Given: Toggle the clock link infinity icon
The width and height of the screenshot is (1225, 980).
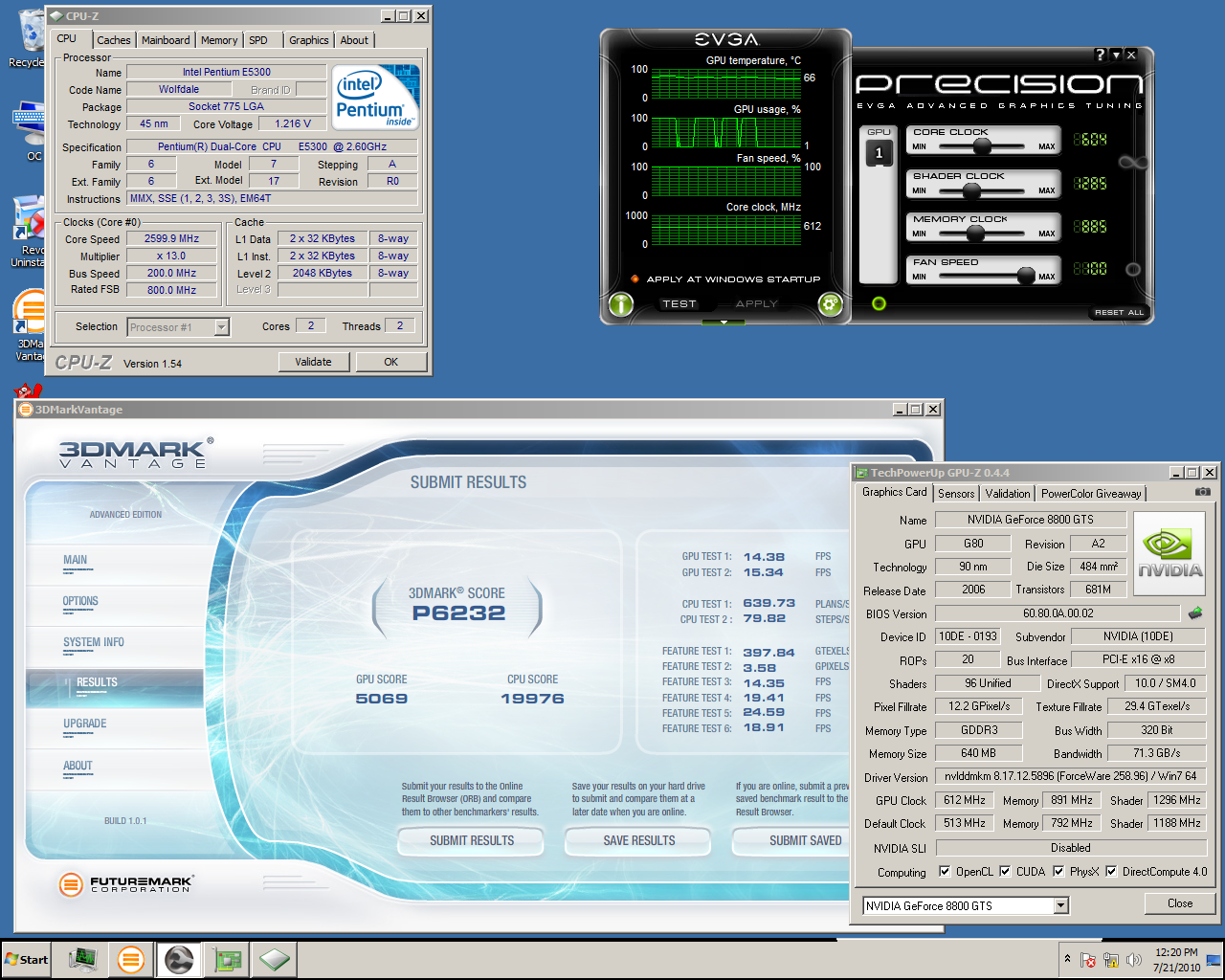Looking at the screenshot, I should click(x=1133, y=162).
